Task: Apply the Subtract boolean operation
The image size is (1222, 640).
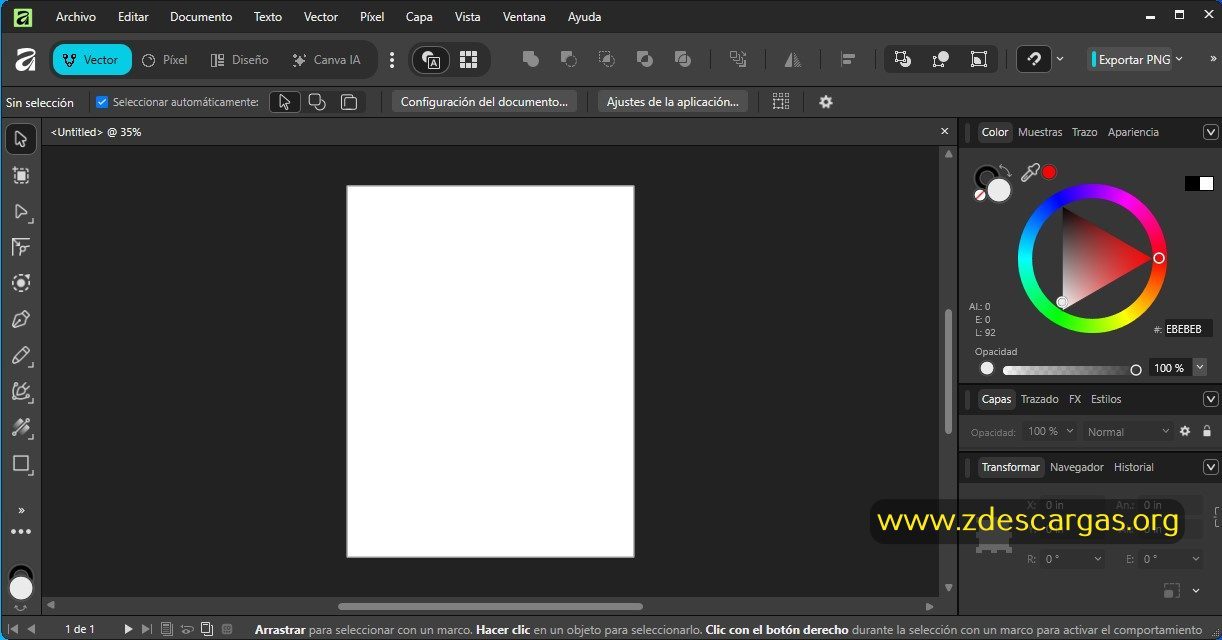Action: [568, 60]
